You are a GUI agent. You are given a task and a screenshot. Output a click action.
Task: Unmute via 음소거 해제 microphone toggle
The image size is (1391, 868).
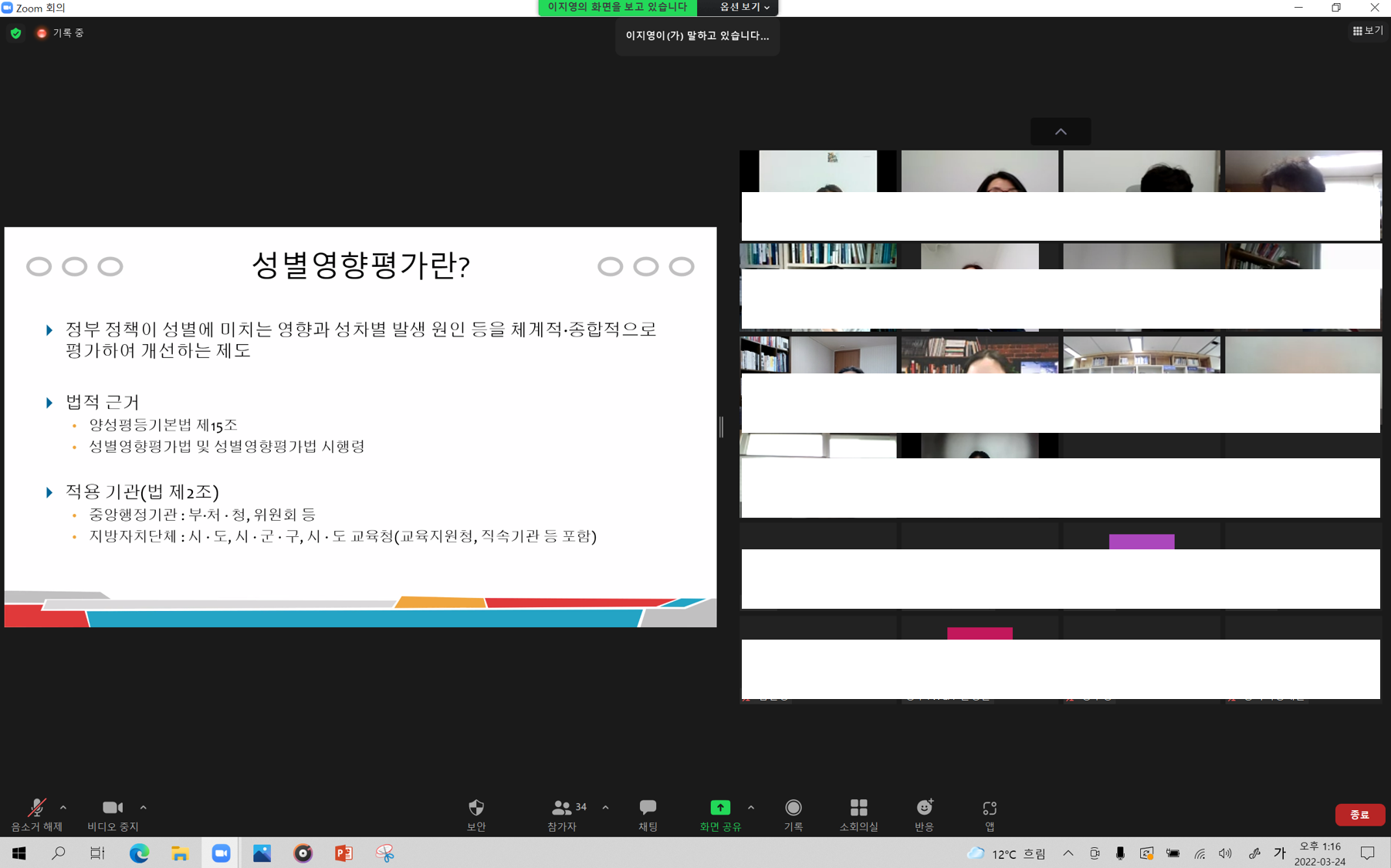[x=36, y=813]
